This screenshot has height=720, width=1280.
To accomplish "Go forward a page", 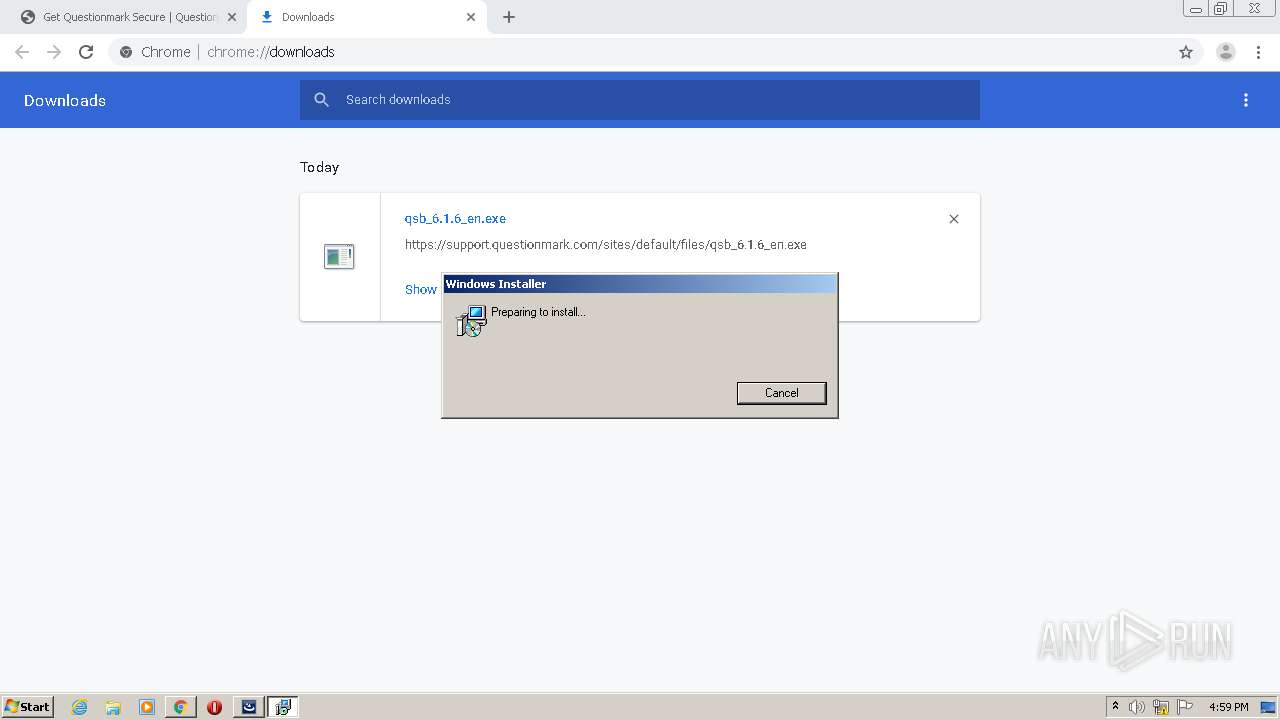I will tap(54, 52).
